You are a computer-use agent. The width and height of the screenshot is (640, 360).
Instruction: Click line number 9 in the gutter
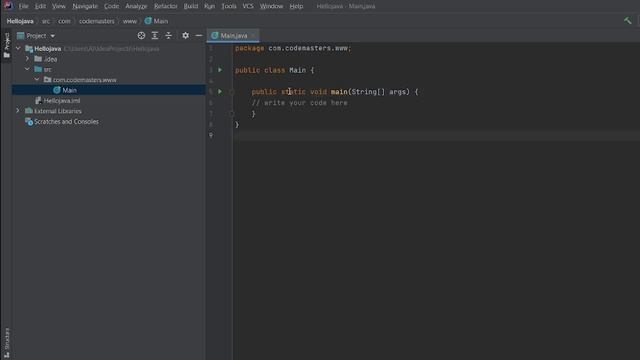[x=211, y=135]
